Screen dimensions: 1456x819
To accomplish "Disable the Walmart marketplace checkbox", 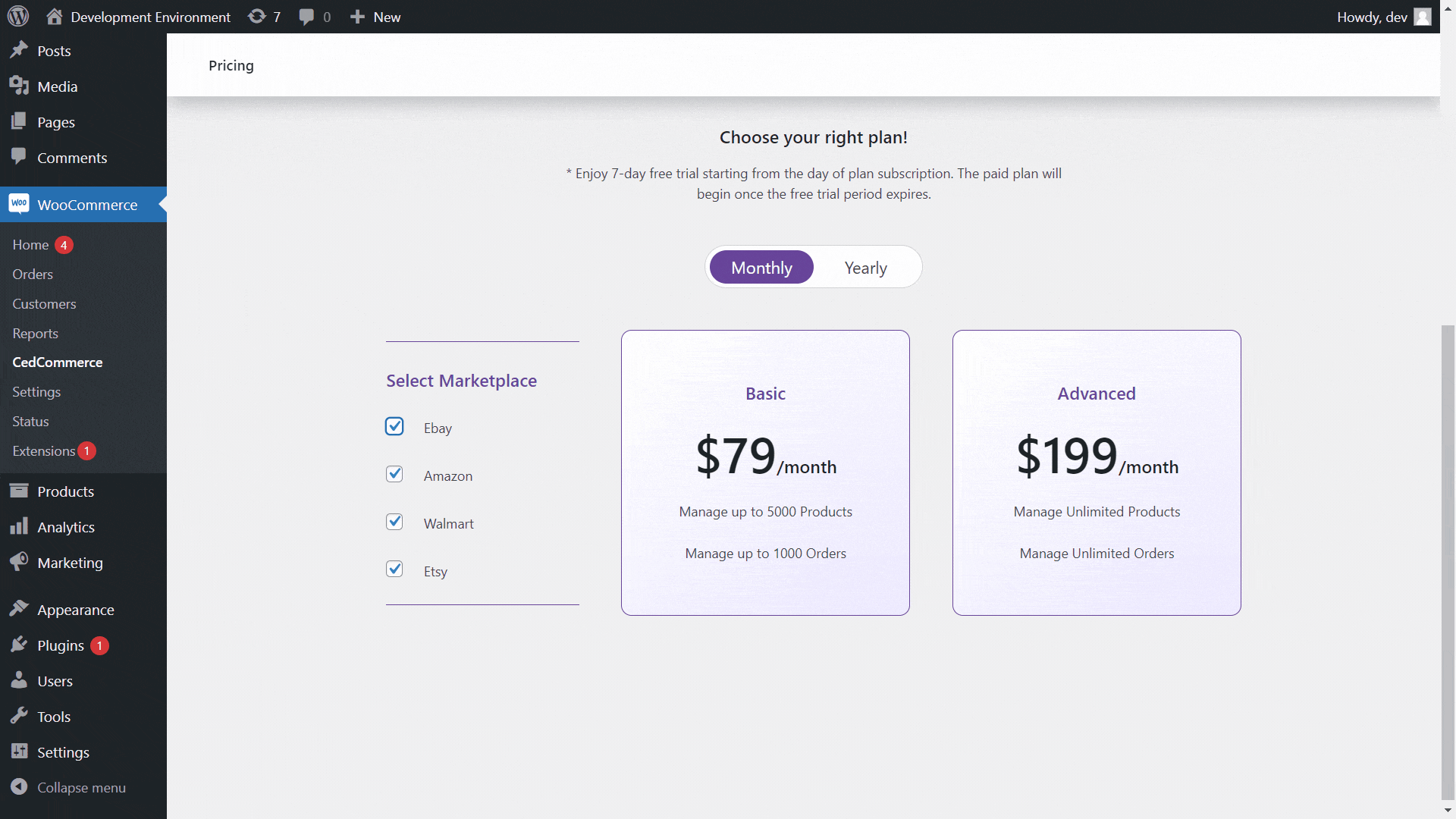I will (x=395, y=522).
